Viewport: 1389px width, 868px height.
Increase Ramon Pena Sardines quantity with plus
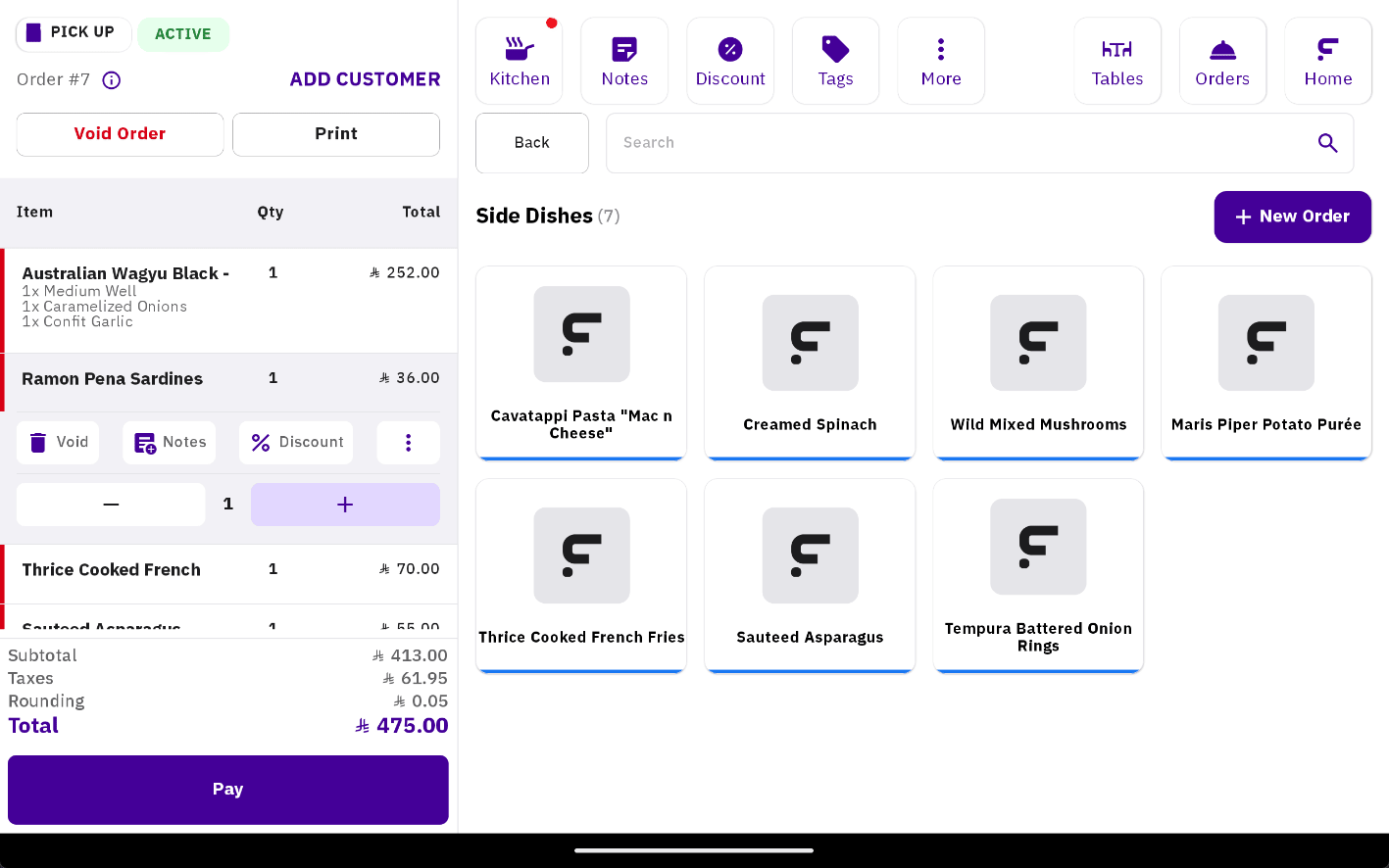tap(345, 505)
